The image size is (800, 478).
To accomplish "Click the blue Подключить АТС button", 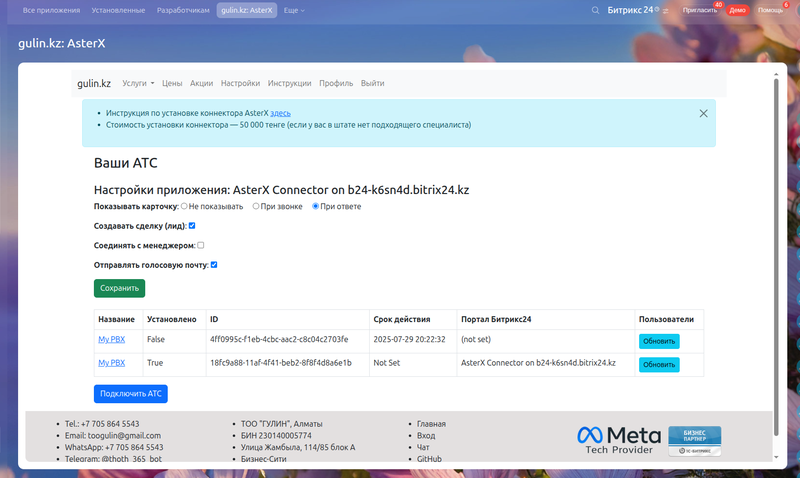I will tap(131, 394).
